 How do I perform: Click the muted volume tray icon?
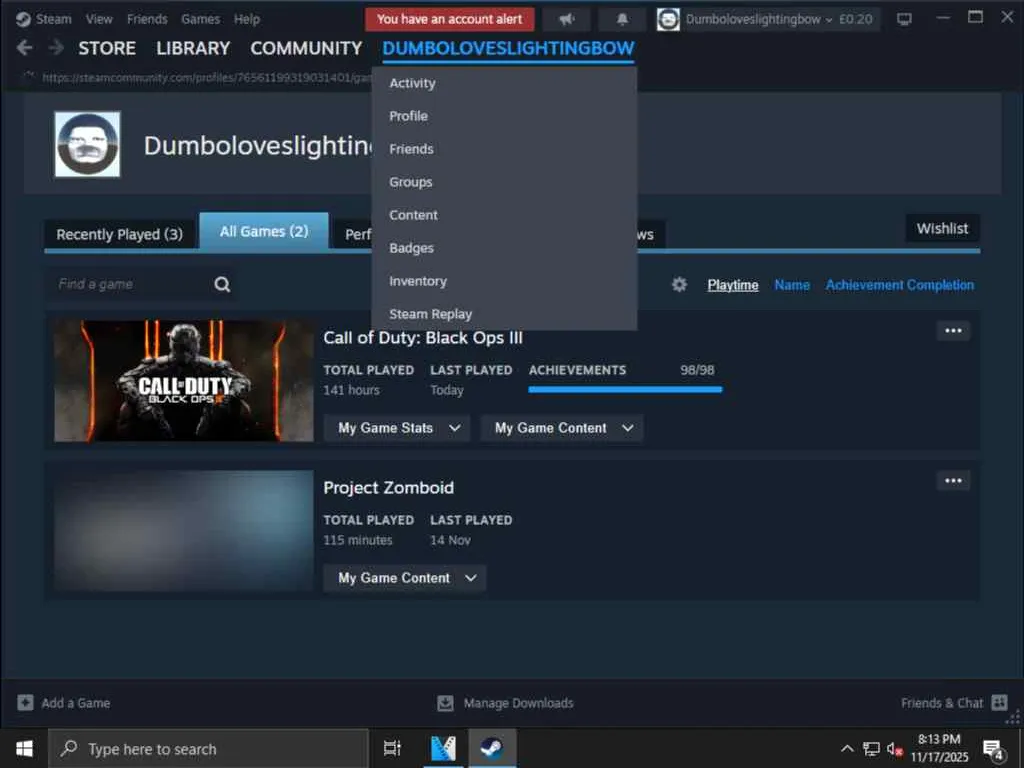[x=894, y=748]
